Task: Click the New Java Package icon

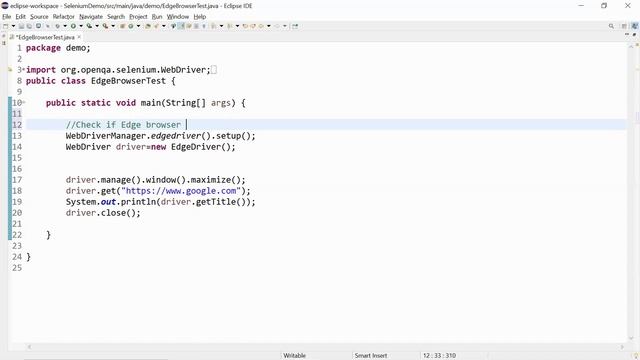Action: tap(122, 26)
